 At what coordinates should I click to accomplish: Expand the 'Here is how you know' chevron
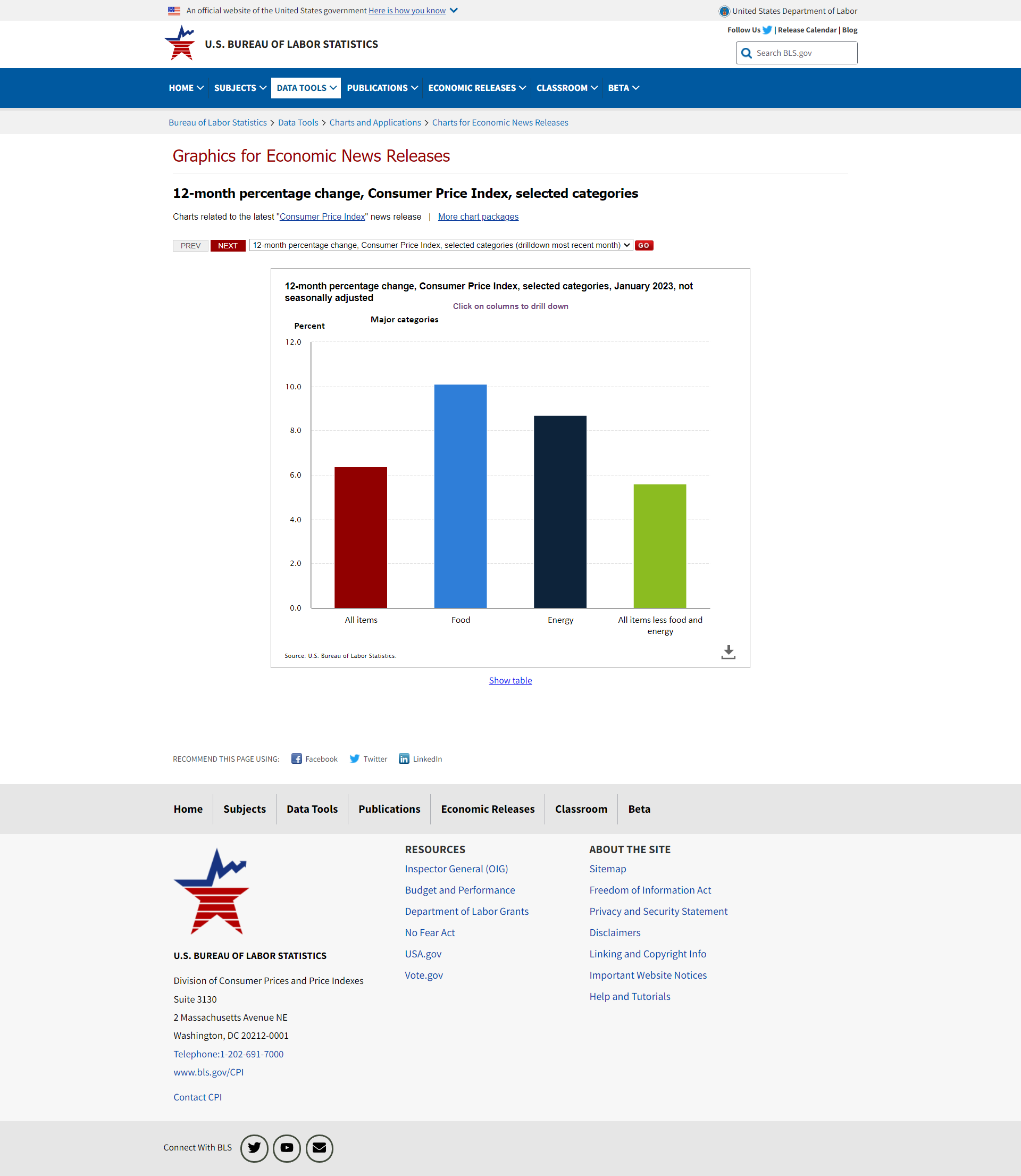click(x=454, y=11)
